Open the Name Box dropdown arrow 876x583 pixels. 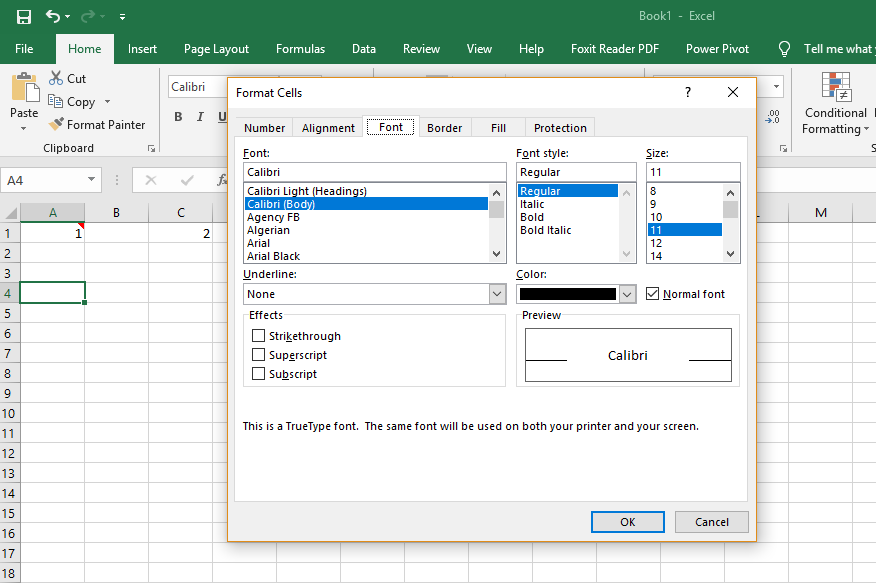point(91,180)
